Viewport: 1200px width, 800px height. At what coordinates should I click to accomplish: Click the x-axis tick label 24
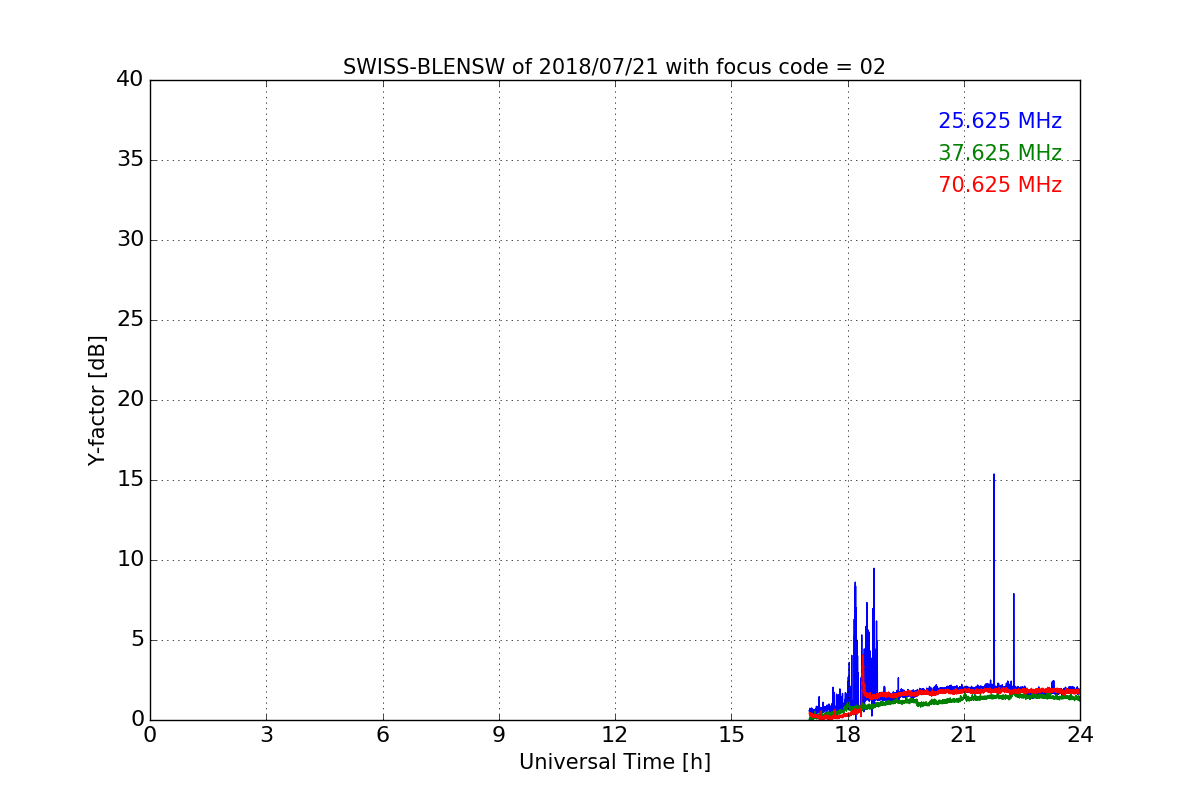coord(1079,734)
